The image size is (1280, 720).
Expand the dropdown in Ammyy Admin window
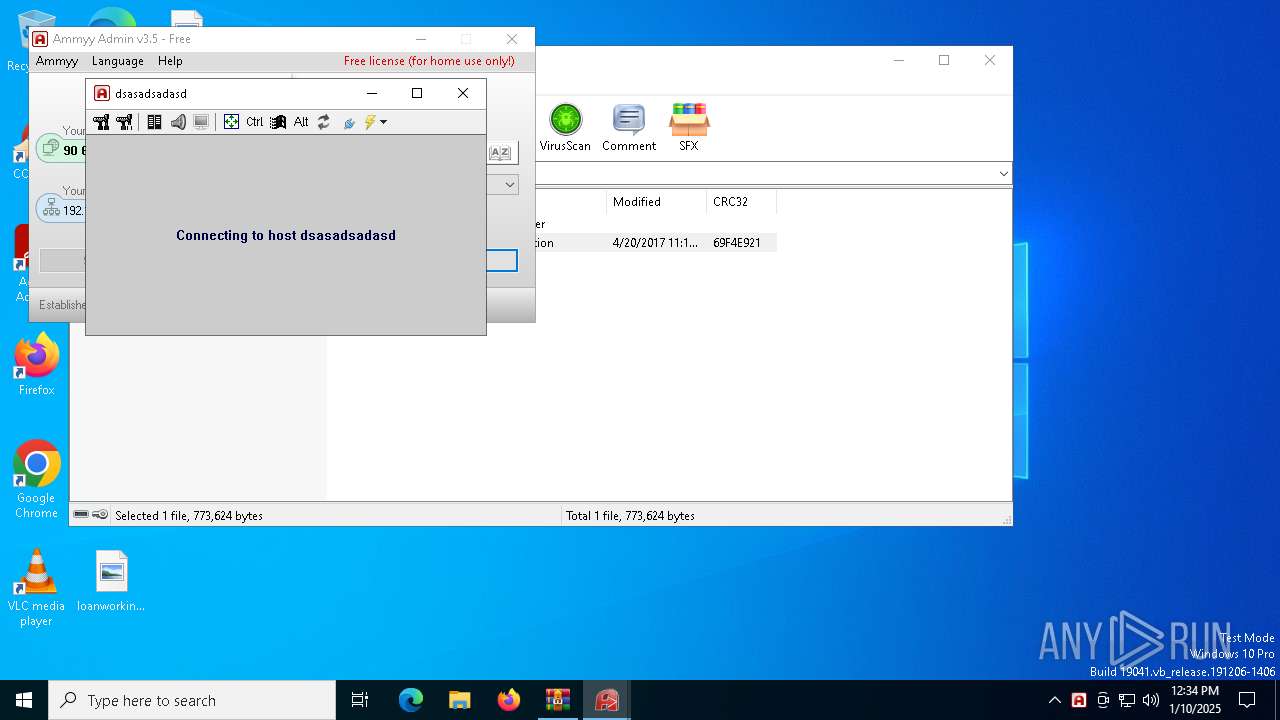point(510,184)
